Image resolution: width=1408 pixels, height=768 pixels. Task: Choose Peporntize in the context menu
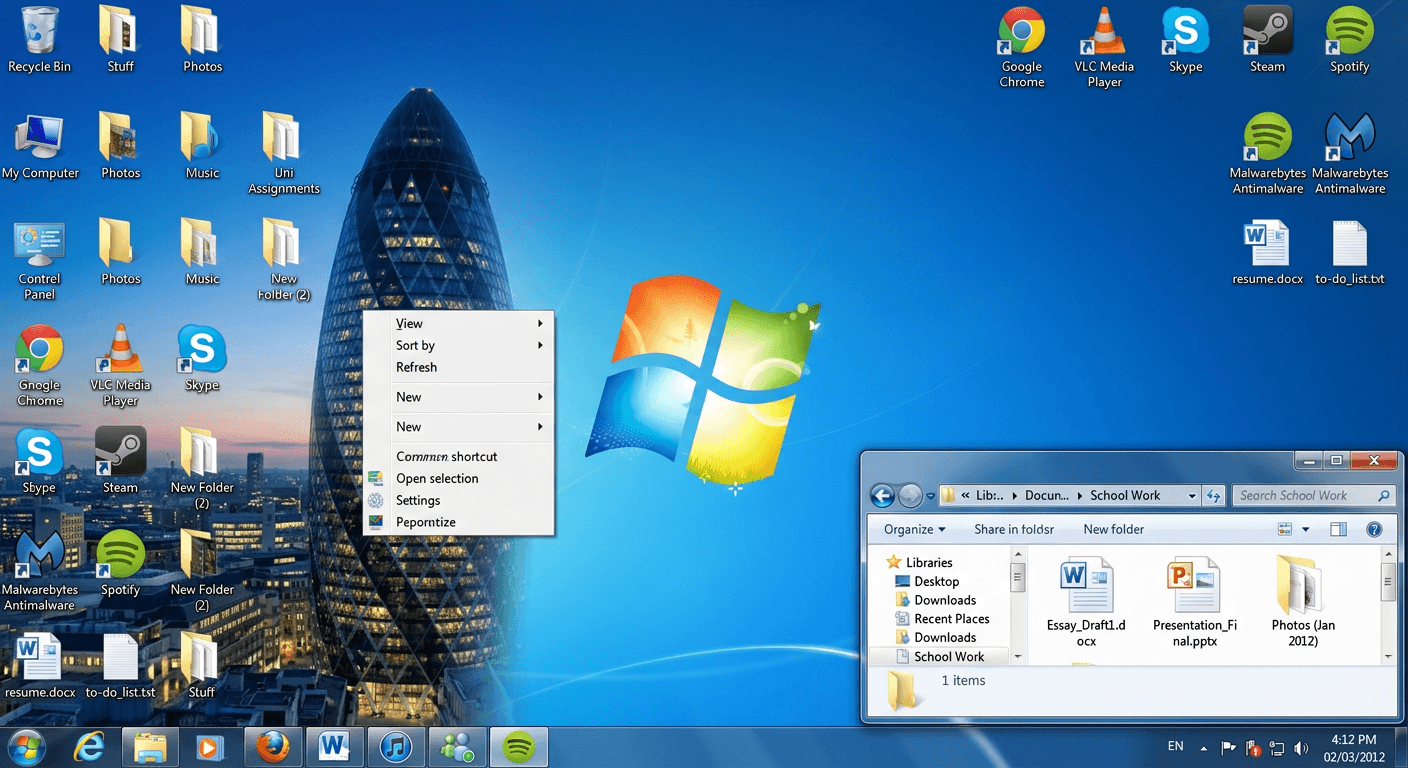(458, 522)
